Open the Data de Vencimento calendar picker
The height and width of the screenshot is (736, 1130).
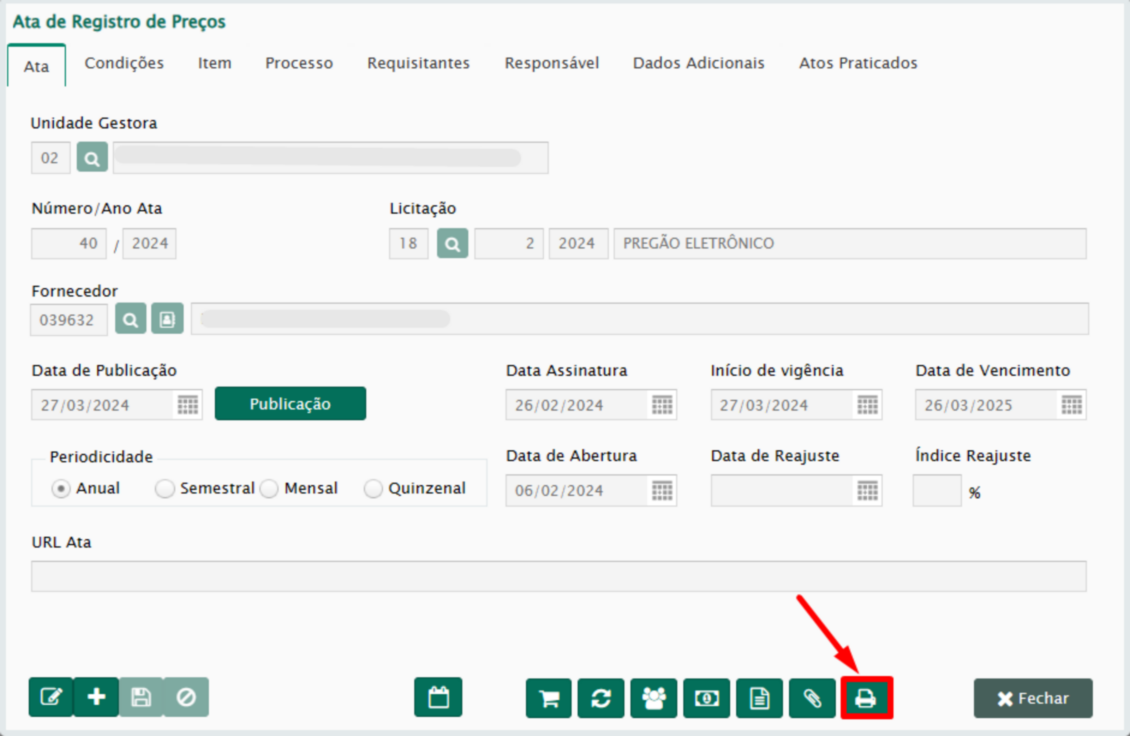tap(1072, 405)
